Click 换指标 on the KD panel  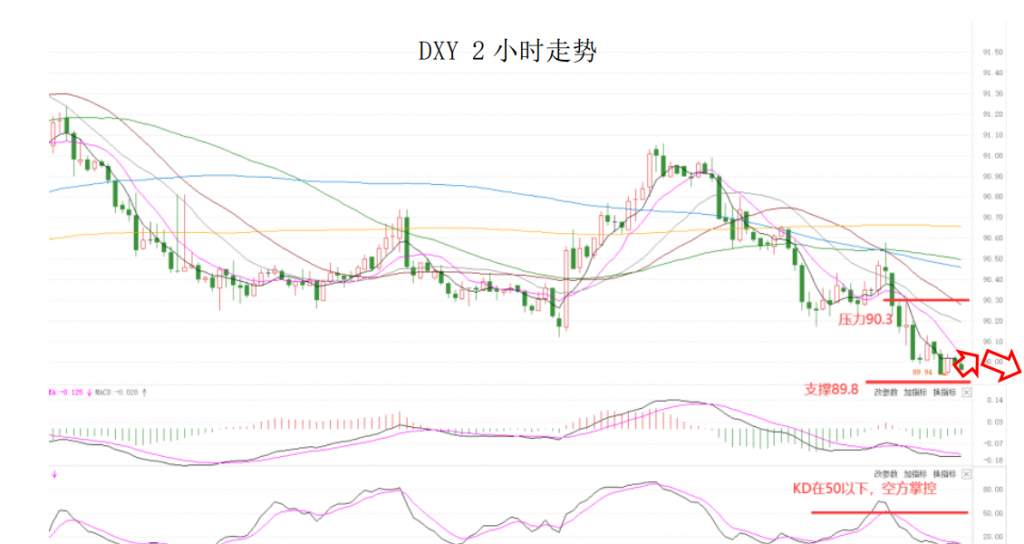tap(944, 473)
